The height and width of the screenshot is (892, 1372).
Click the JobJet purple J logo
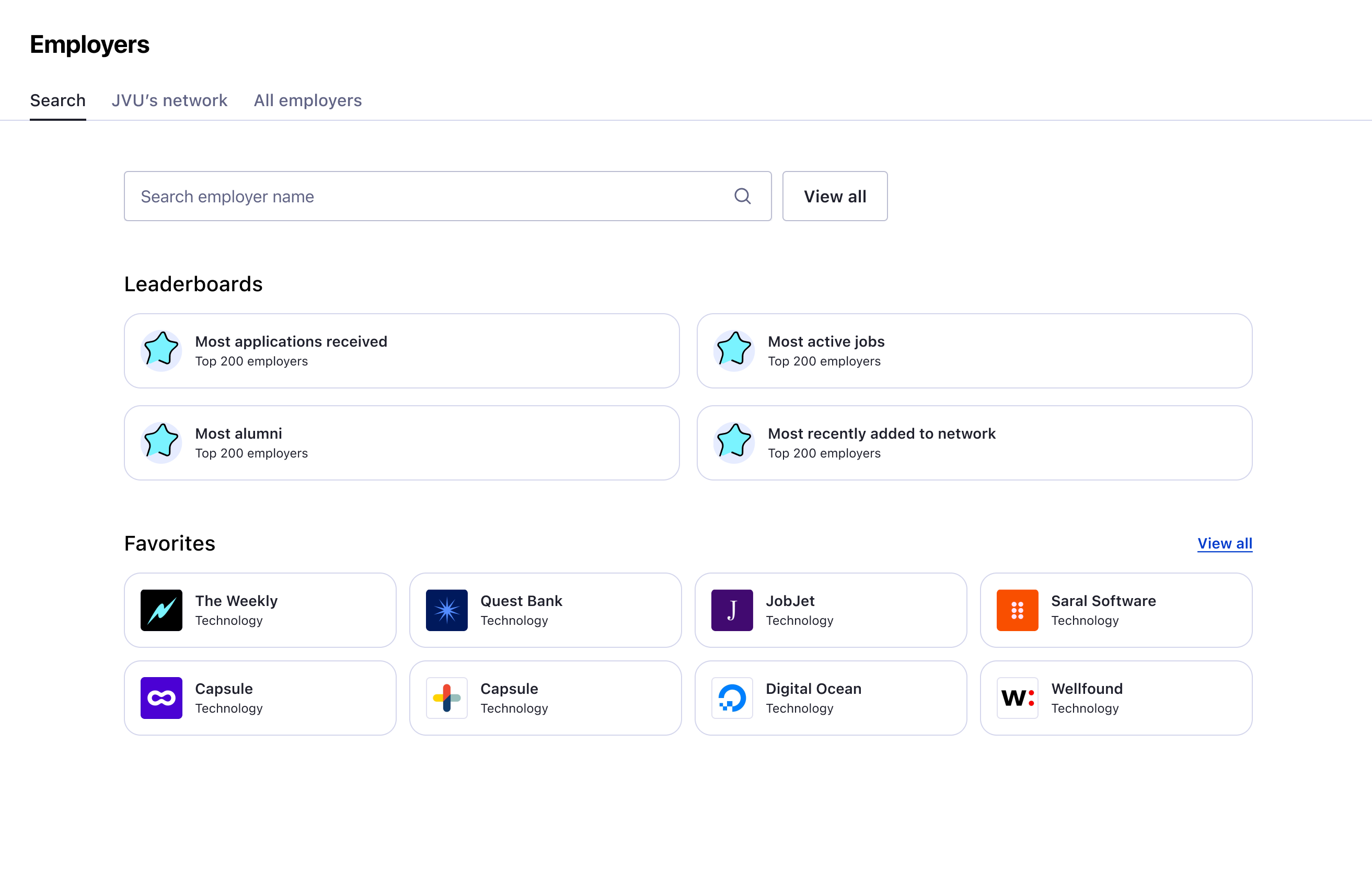click(x=732, y=610)
